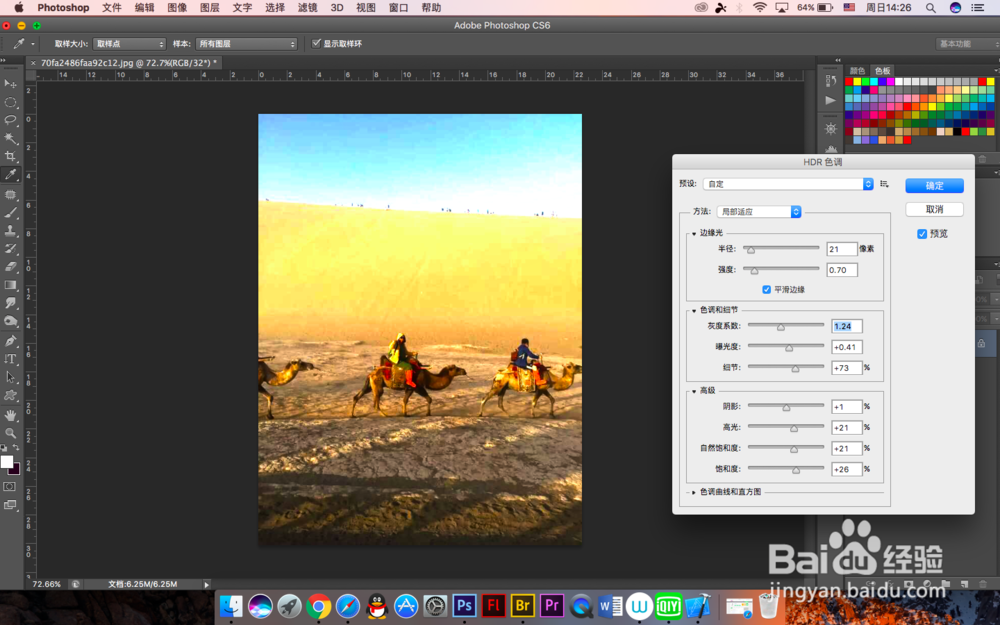This screenshot has height=625, width=1000.
Task: Swap foreground and background colors
Action: 16,448
